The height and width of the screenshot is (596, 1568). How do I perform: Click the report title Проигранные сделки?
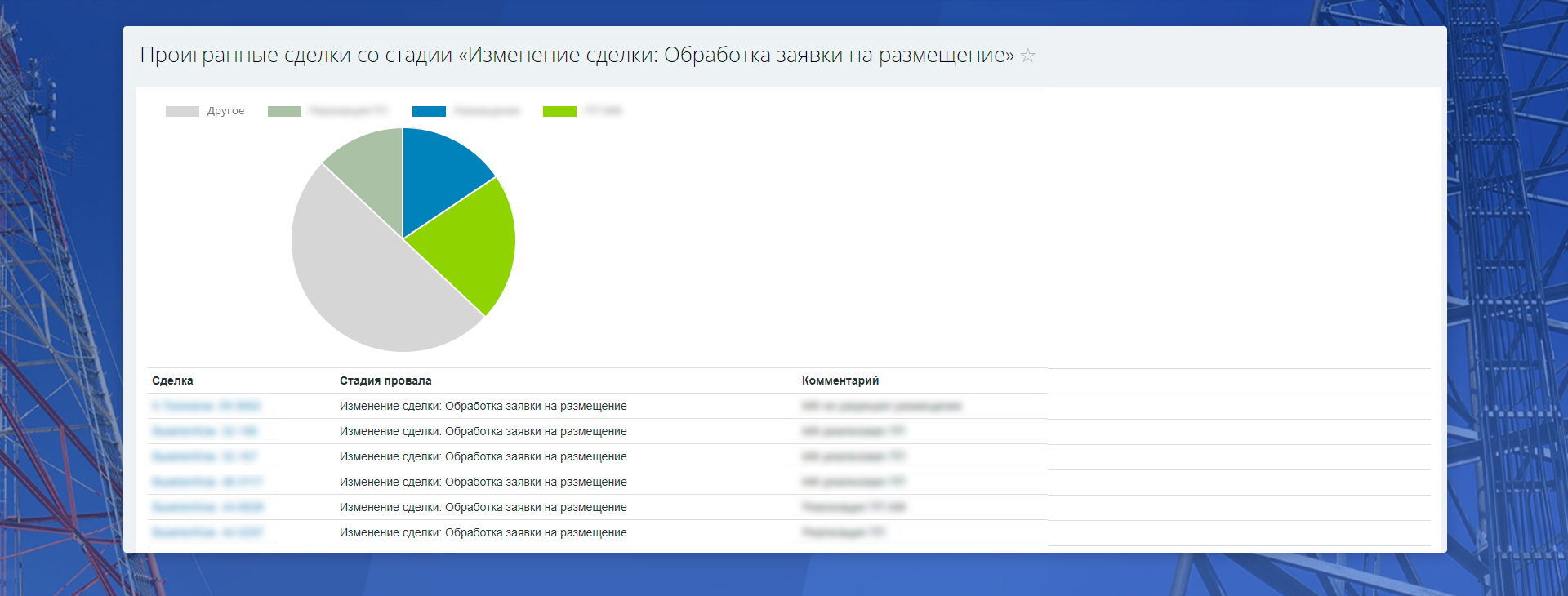[x=577, y=55]
